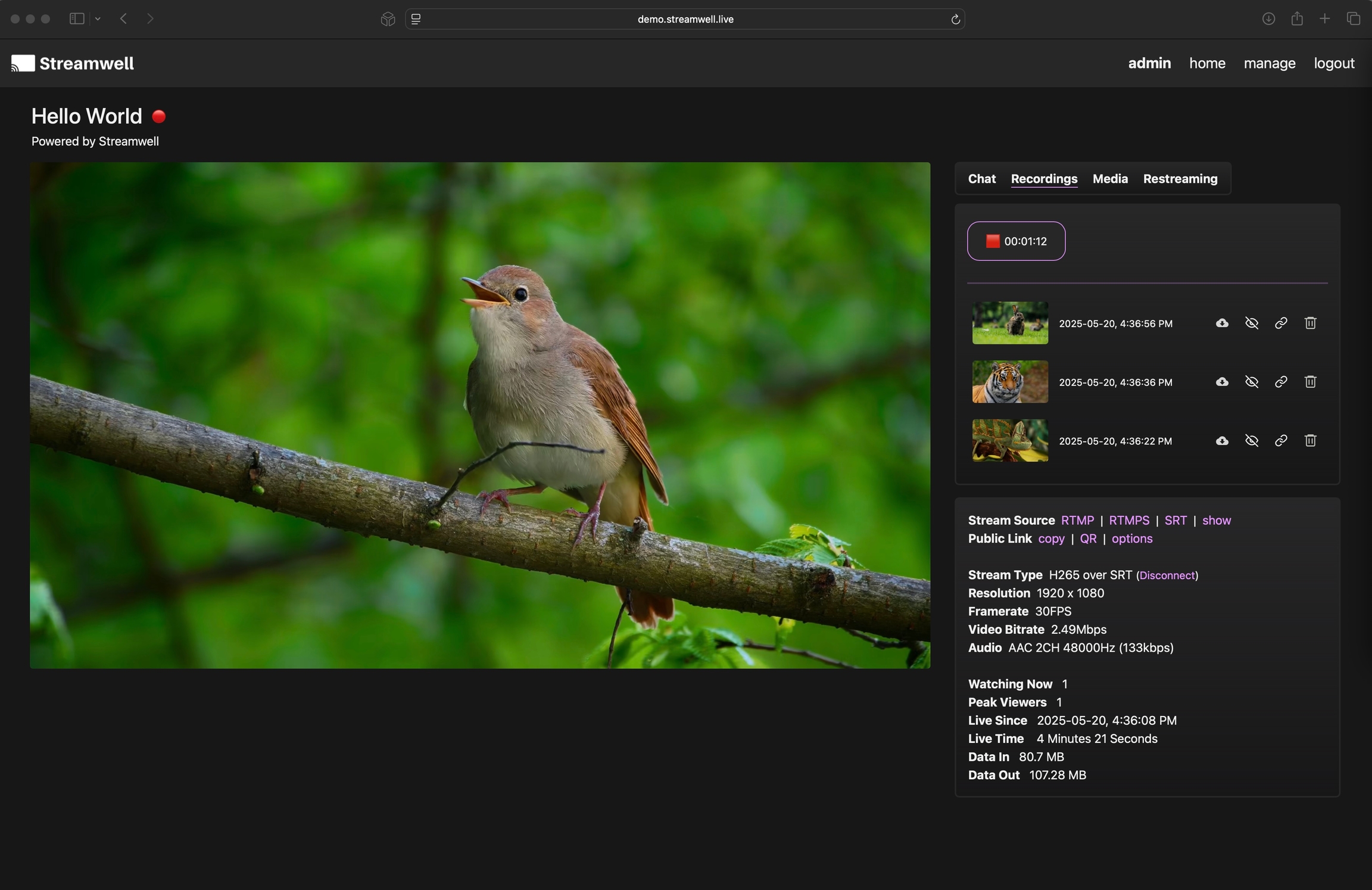Expand the sidebar options chevron in Safari
Image resolution: width=1372 pixels, height=890 pixels.
tap(98, 19)
